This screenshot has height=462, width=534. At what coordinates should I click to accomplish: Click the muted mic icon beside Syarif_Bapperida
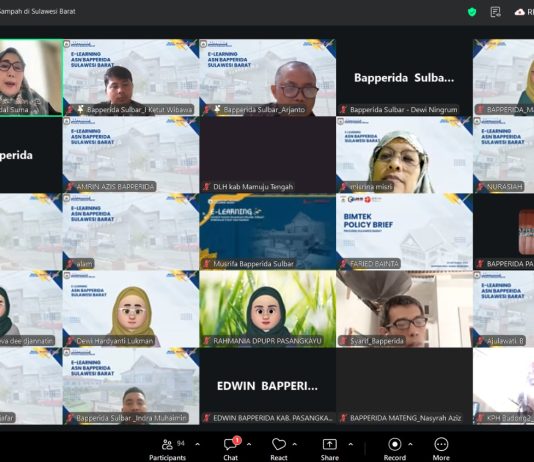click(343, 341)
